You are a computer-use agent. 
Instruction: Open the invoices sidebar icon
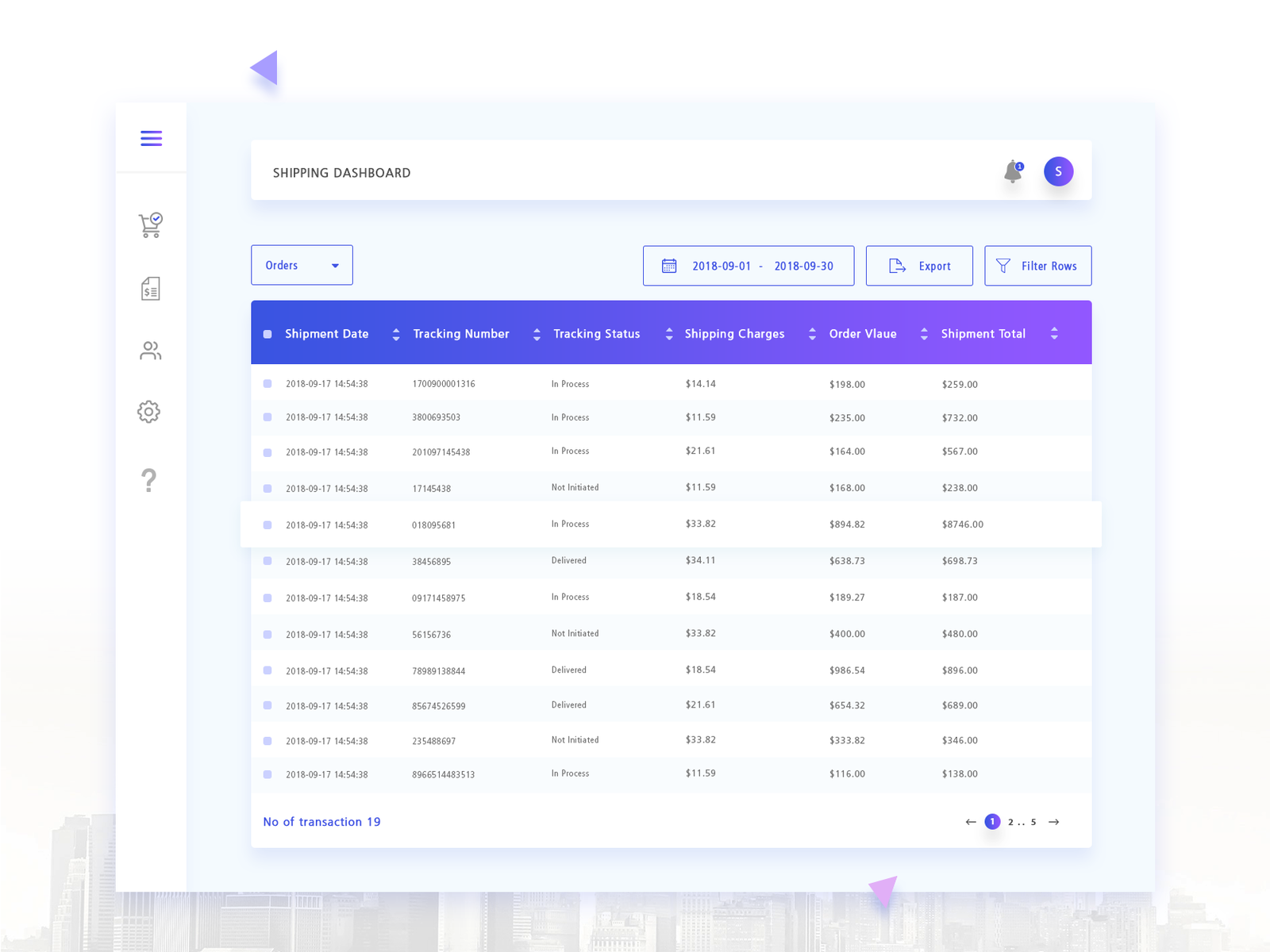click(150, 289)
